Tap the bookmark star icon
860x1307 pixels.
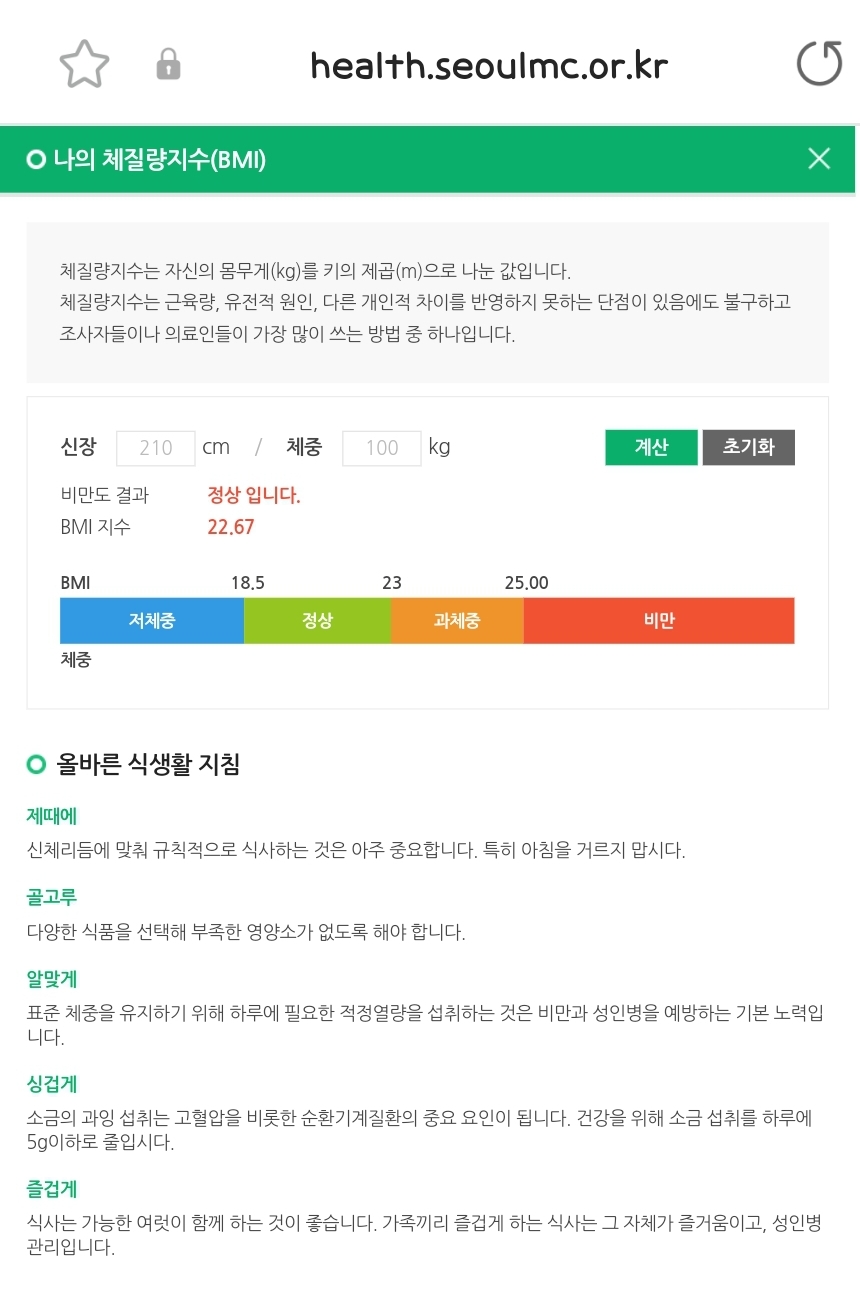[x=84, y=65]
